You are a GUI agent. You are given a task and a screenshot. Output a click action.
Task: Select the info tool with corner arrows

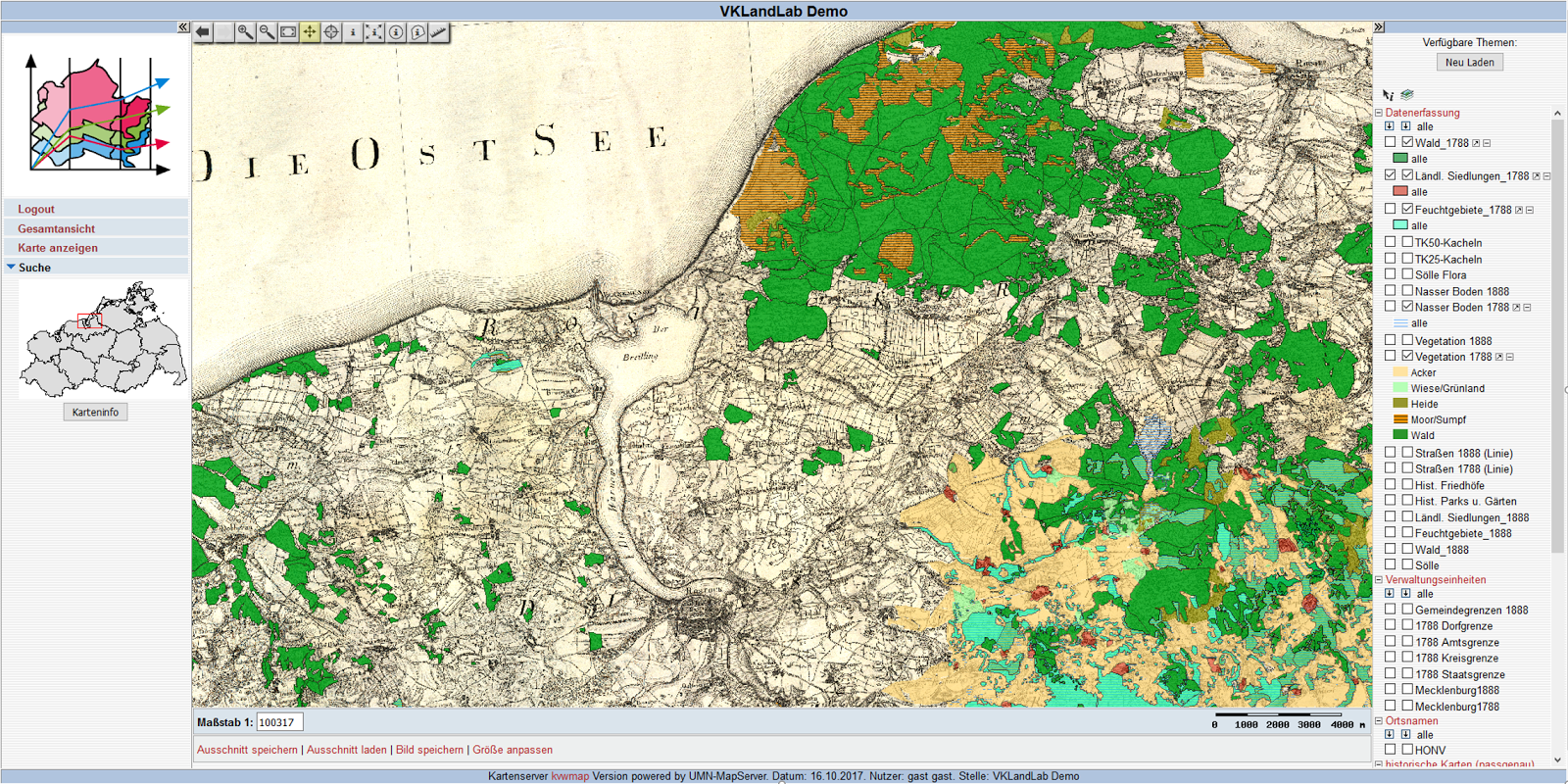coord(374,32)
